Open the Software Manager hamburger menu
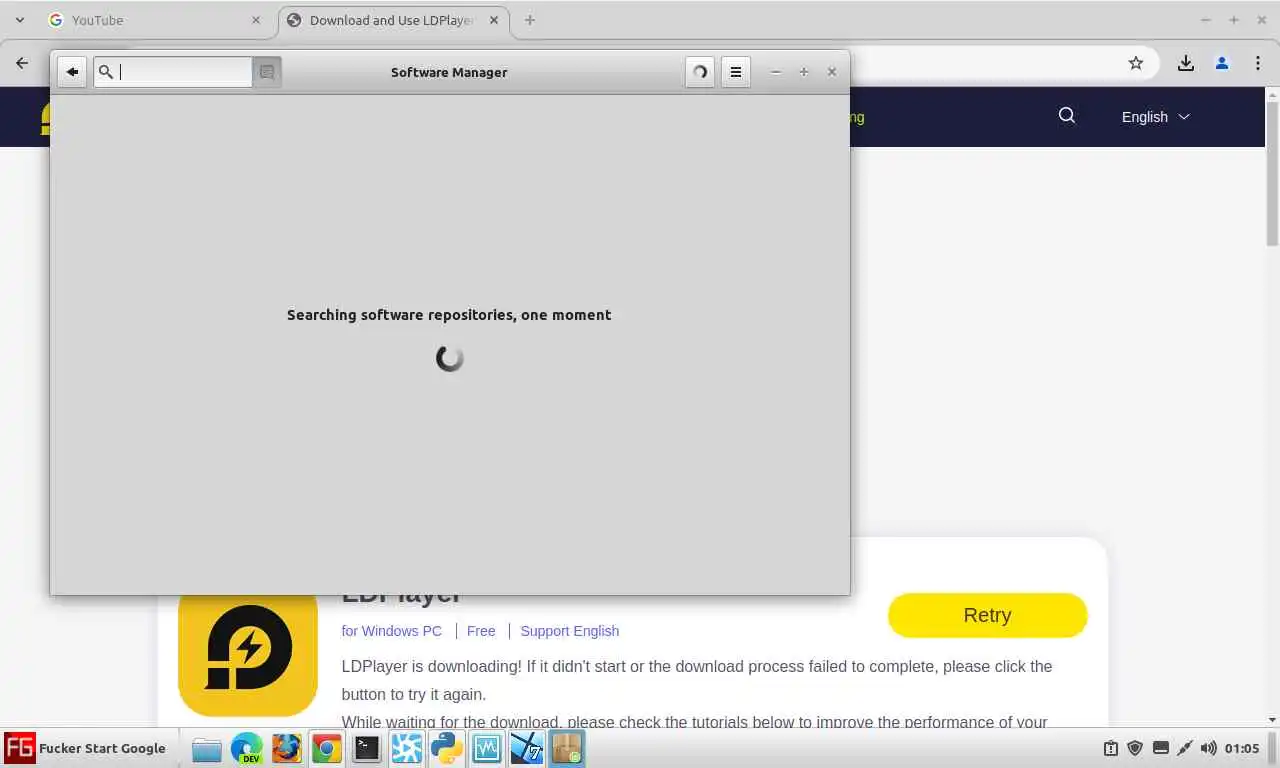Screen dimensions: 1280x768 [735, 72]
